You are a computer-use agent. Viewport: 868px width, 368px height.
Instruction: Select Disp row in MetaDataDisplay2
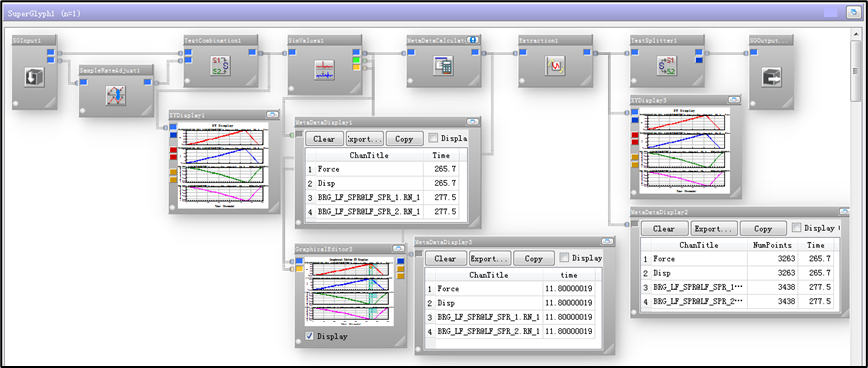click(x=738, y=273)
